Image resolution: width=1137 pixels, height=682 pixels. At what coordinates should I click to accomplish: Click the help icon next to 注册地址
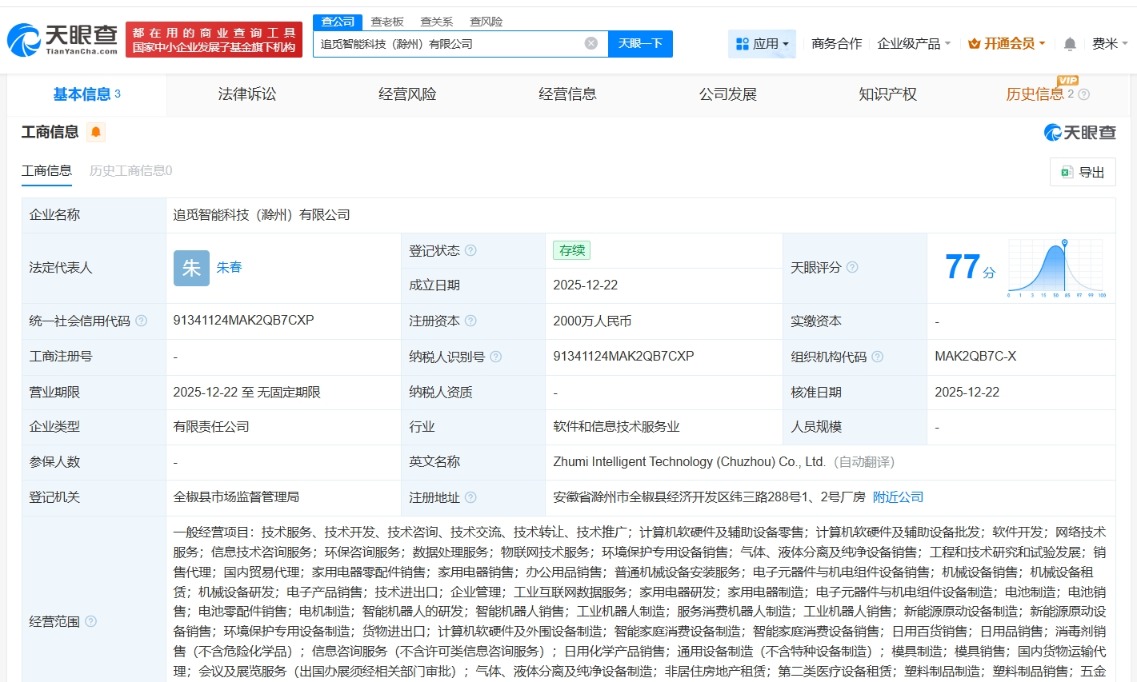click(x=471, y=497)
